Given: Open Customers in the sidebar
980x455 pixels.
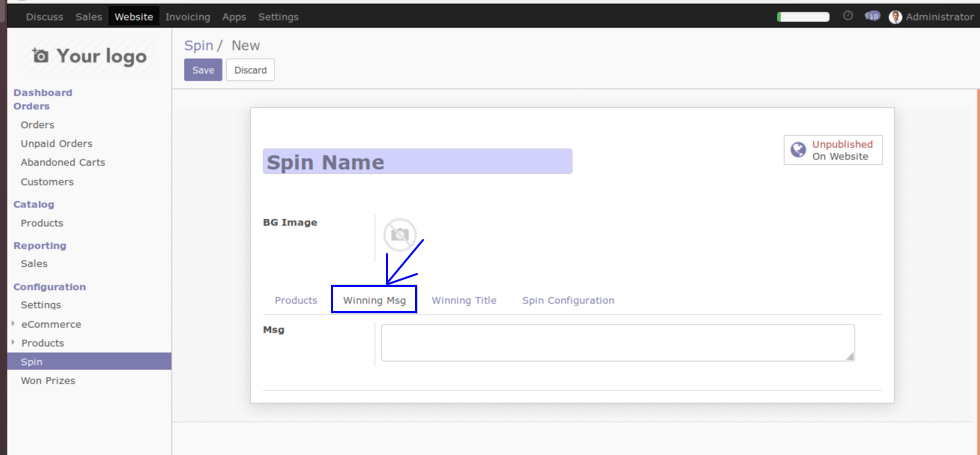Looking at the screenshot, I should 47,182.
